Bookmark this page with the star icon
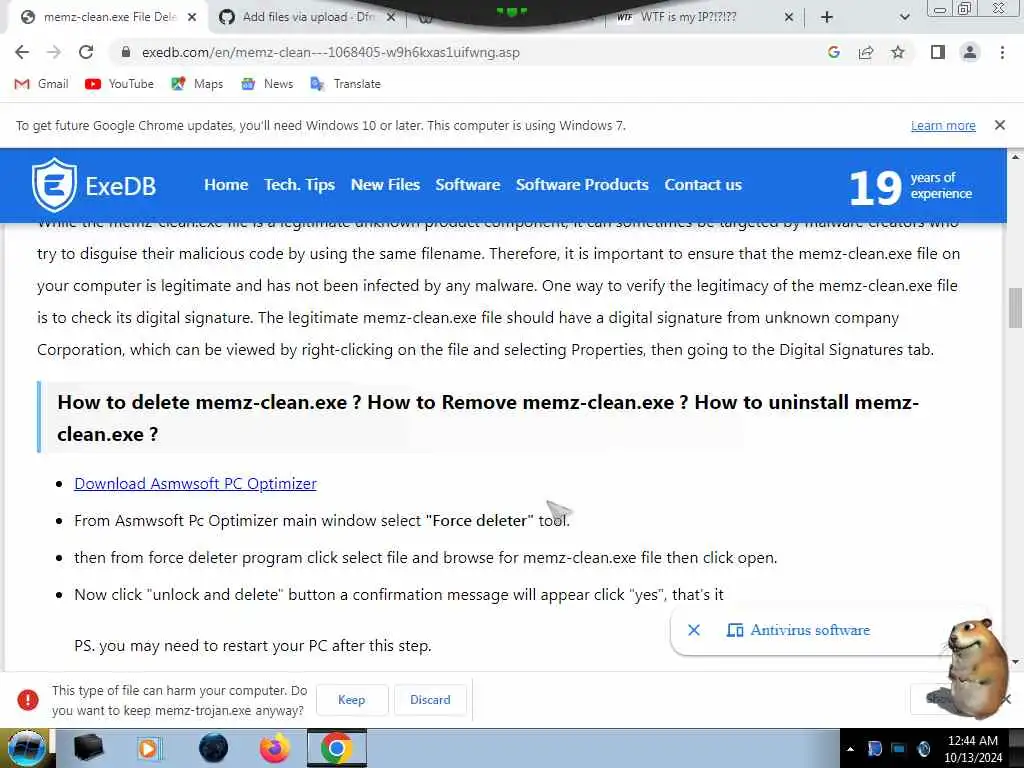1024x768 pixels. click(898, 52)
